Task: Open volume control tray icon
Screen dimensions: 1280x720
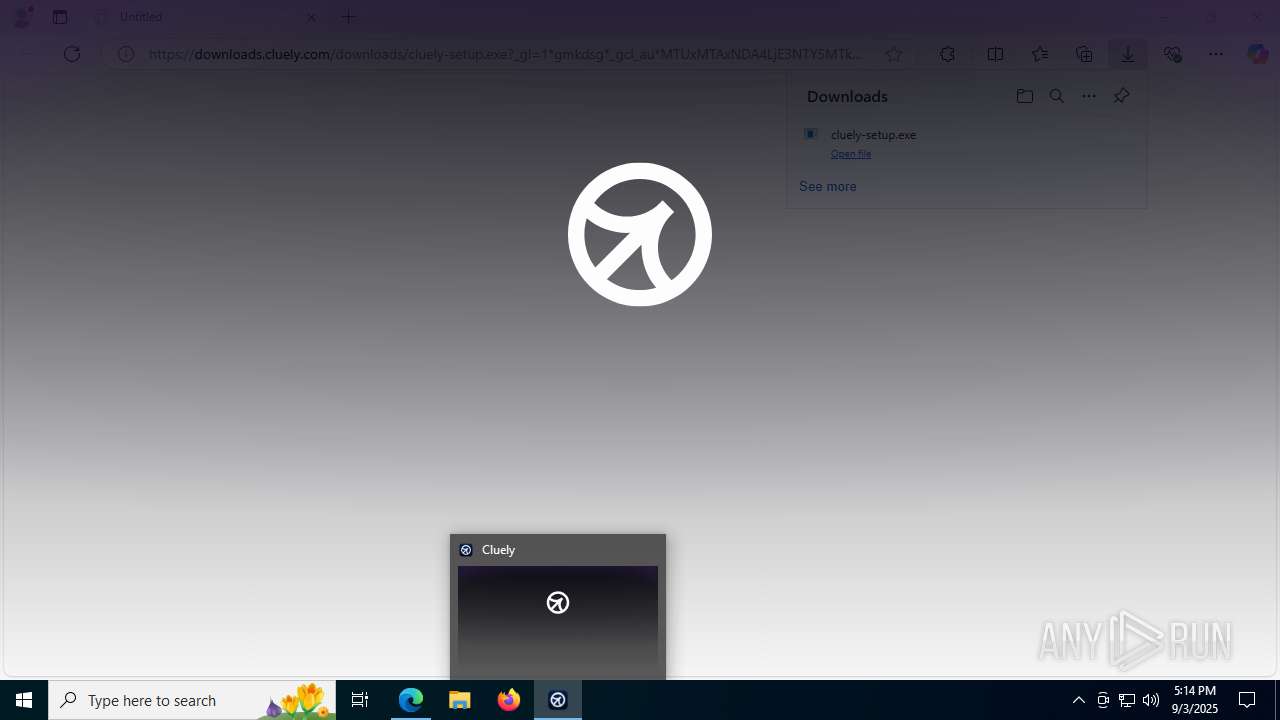Action: 1151,700
